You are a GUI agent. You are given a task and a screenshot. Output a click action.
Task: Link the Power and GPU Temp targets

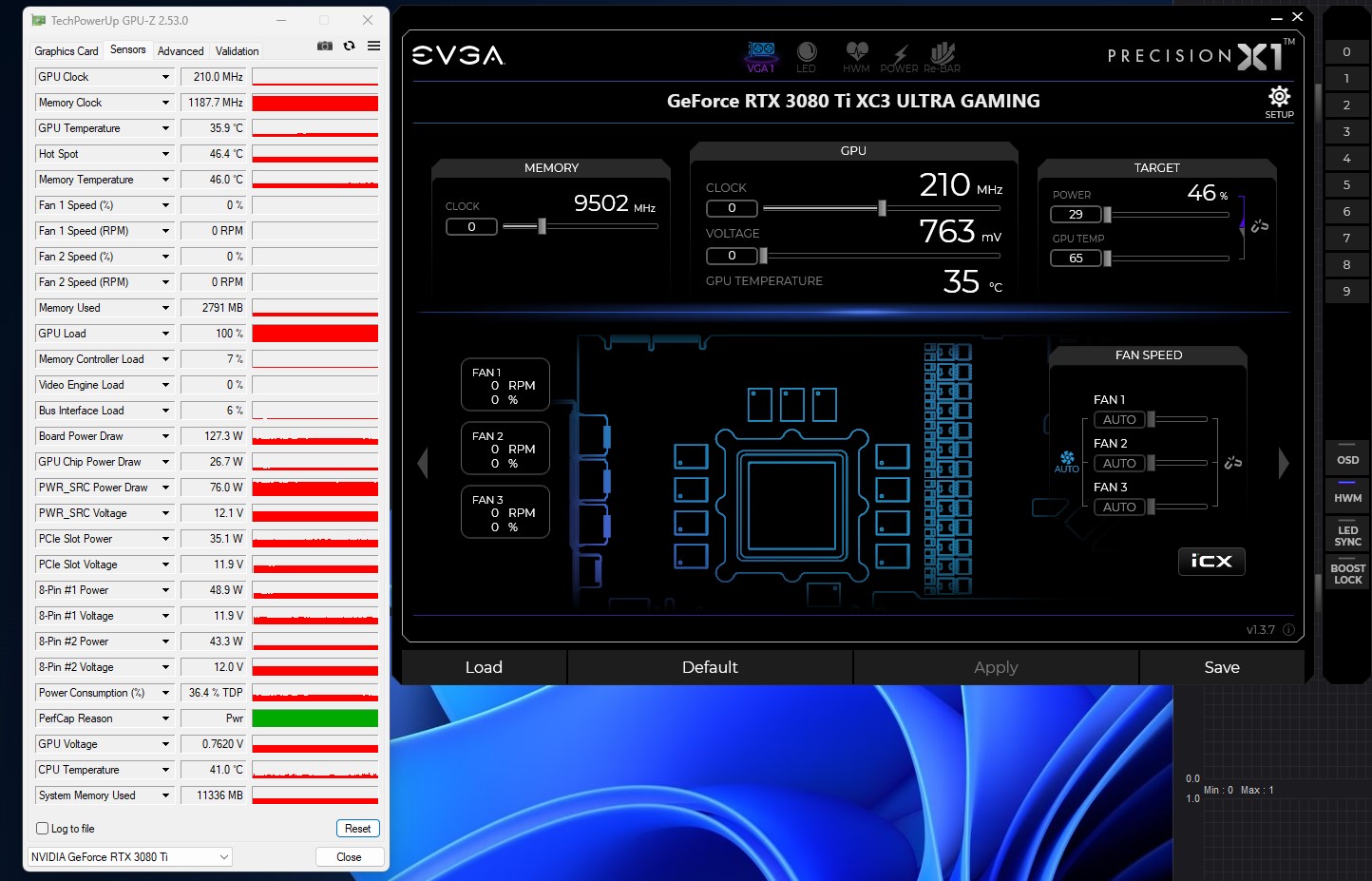(1260, 226)
